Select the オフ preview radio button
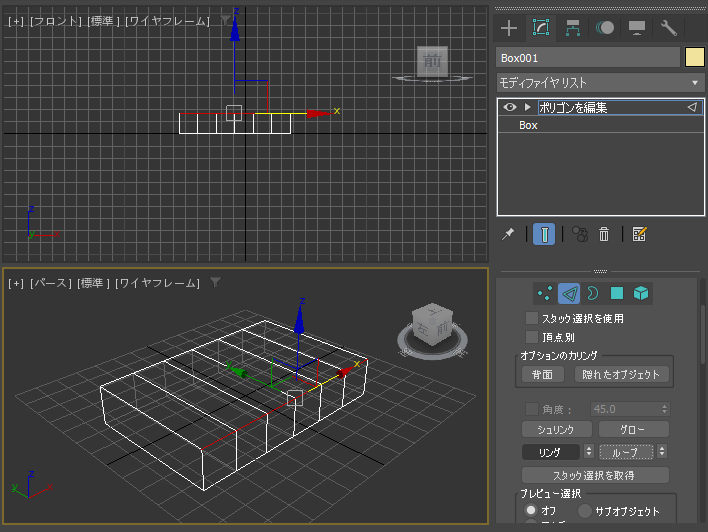 531,510
